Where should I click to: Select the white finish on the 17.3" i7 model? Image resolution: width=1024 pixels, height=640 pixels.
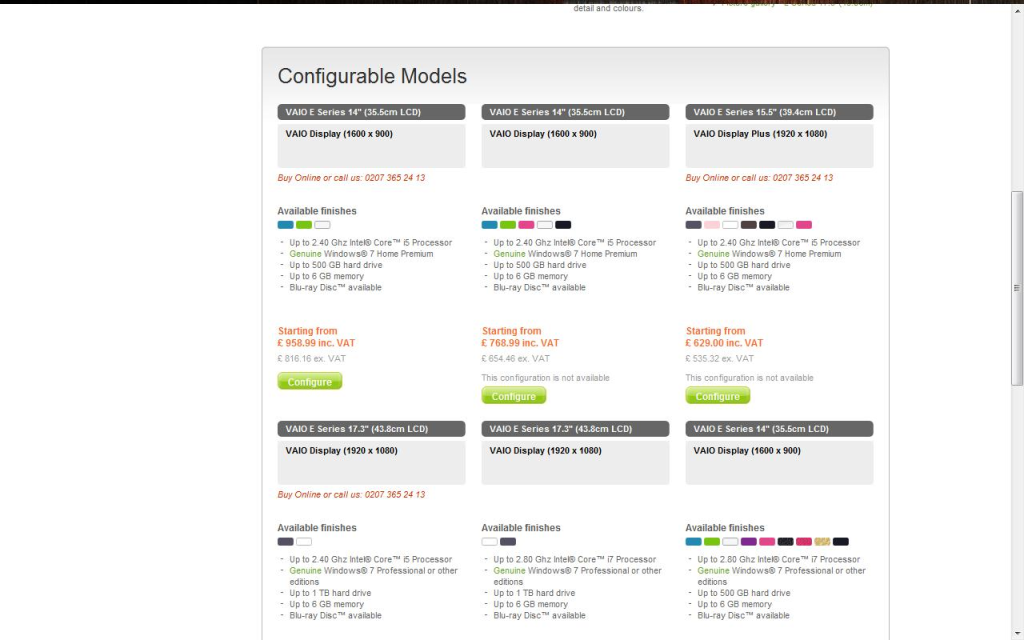[x=489, y=541]
